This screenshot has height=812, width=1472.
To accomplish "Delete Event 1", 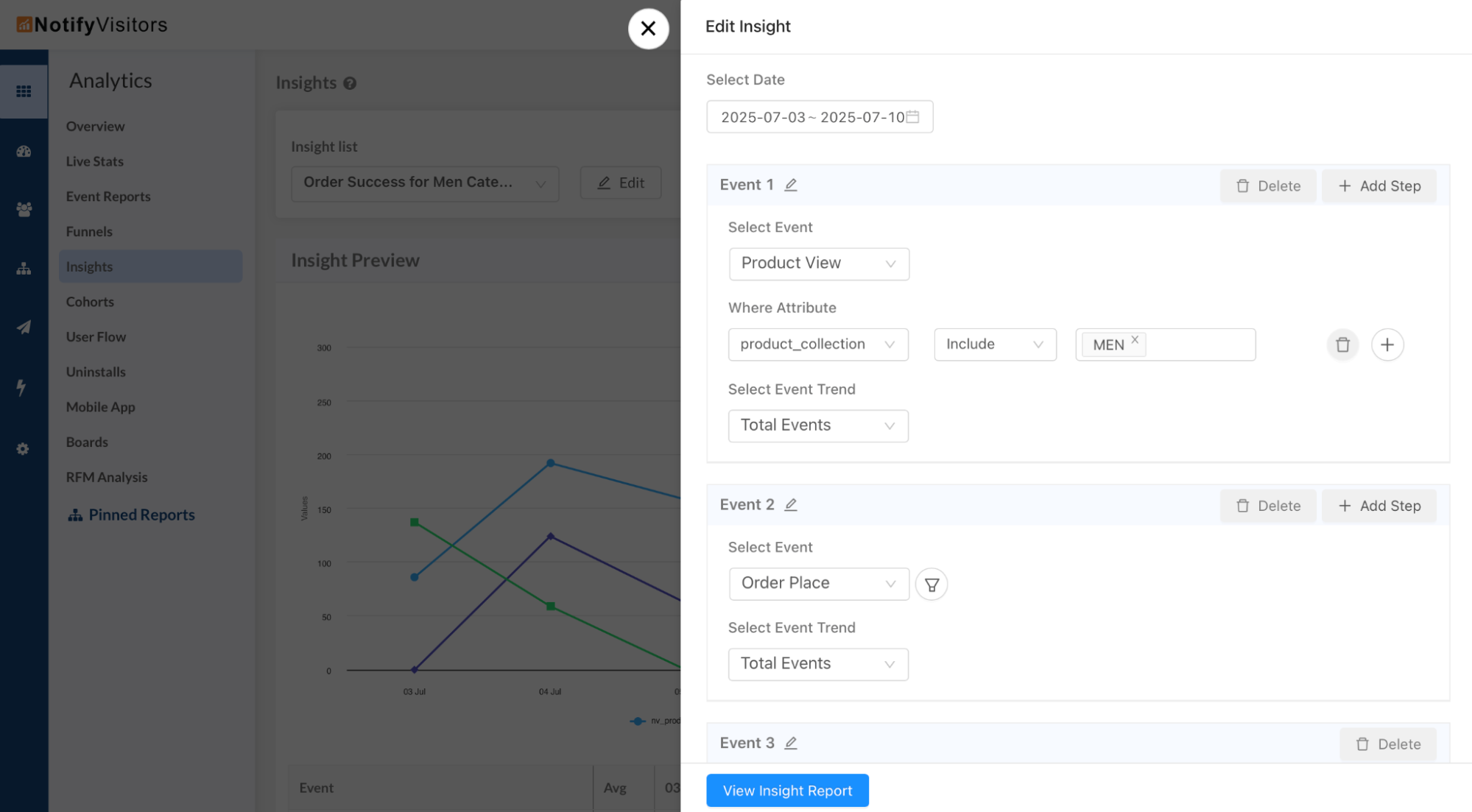I will (x=1268, y=186).
